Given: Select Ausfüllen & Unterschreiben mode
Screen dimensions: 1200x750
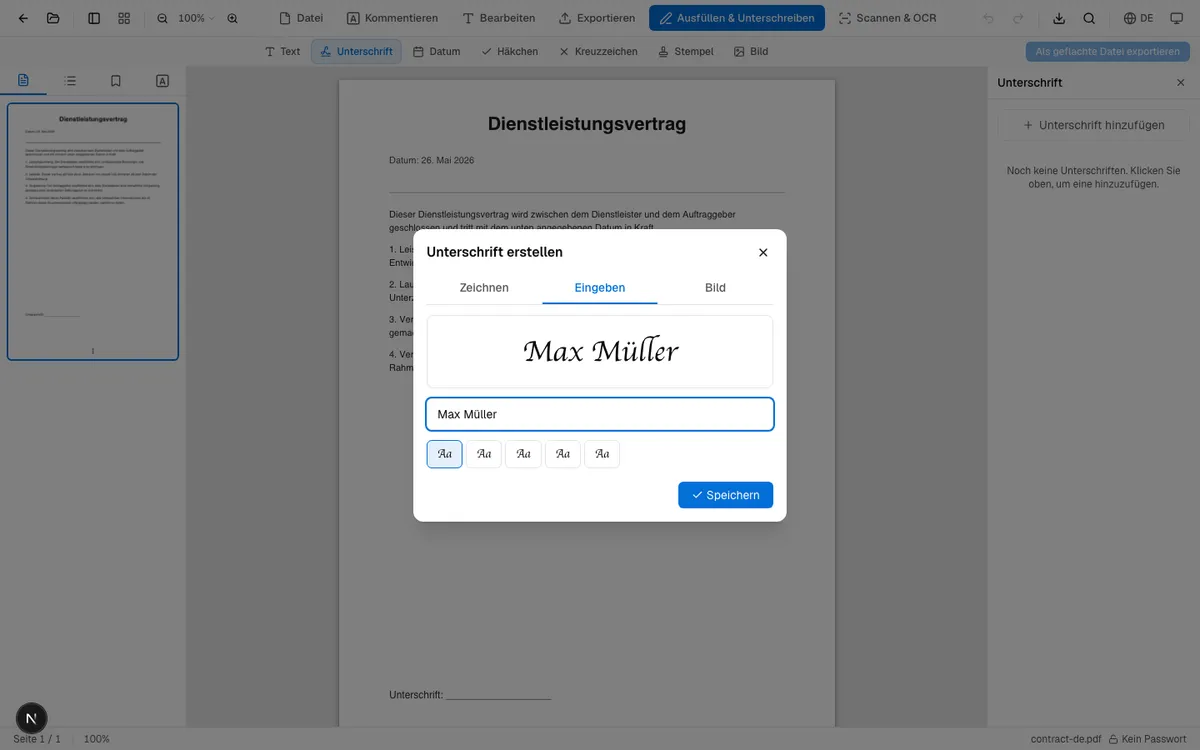Looking at the screenshot, I should pyautogui.click(x=737, y=18).
